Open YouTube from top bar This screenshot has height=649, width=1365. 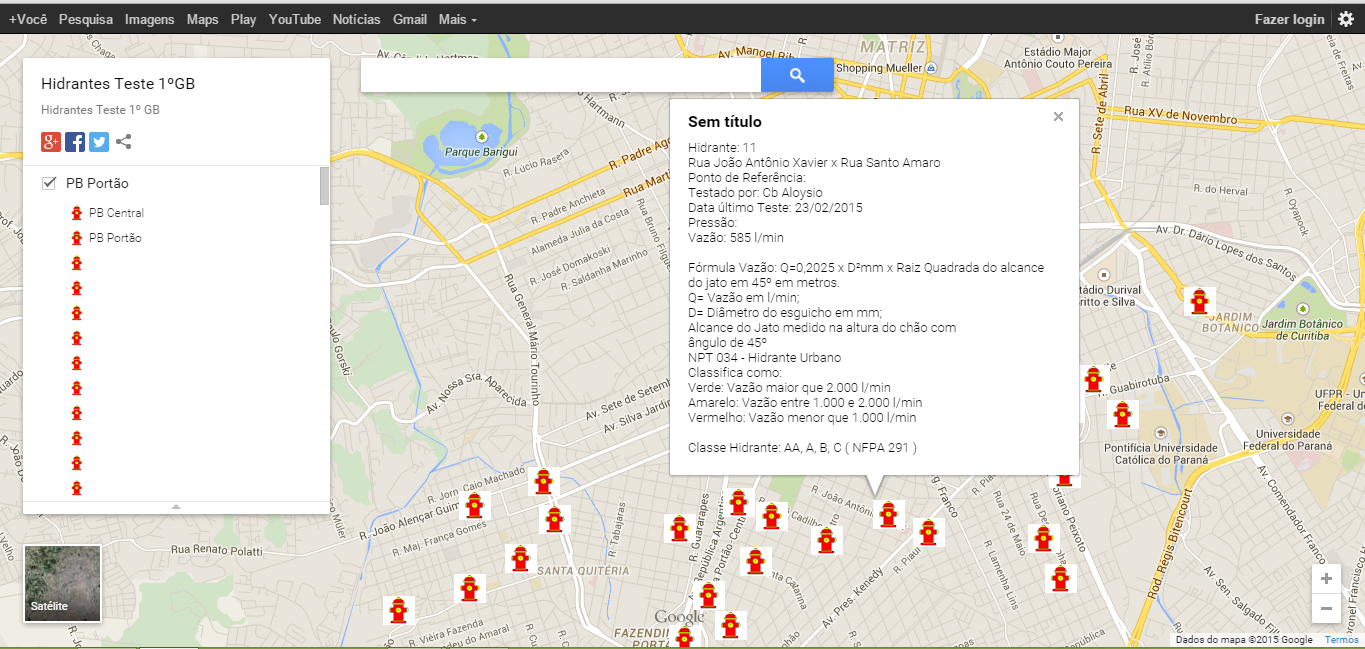pos(295,19)
